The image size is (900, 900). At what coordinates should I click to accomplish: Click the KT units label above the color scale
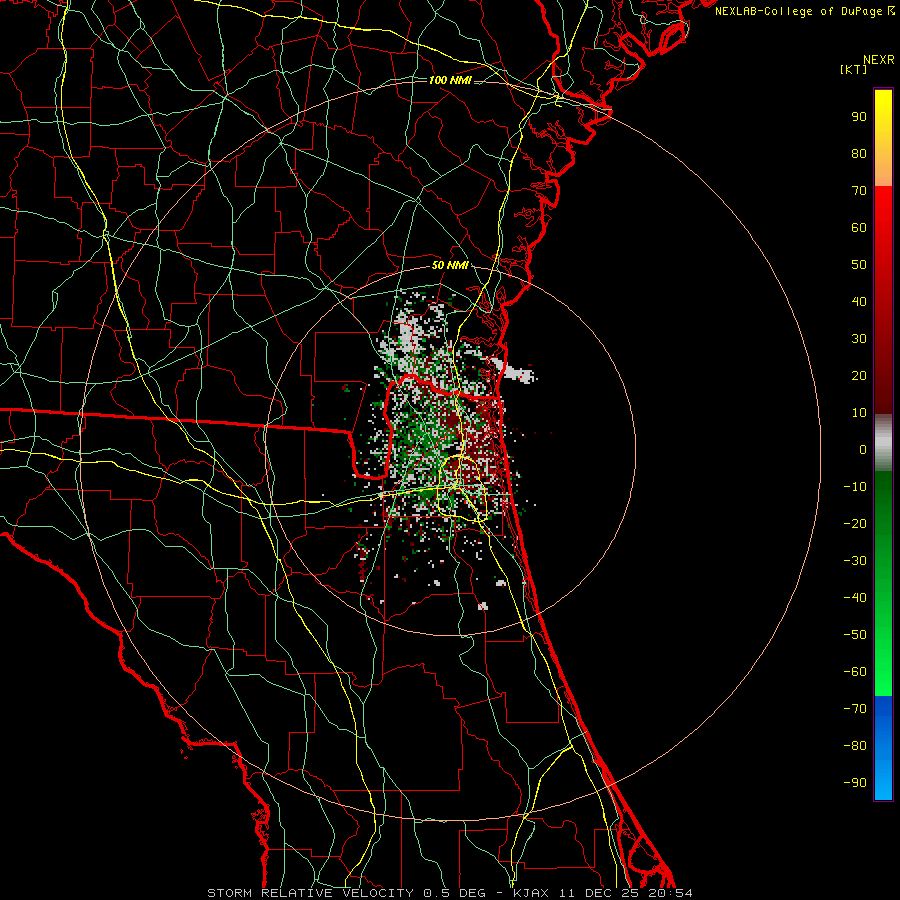pyautogui.click(x=854, y=69)
